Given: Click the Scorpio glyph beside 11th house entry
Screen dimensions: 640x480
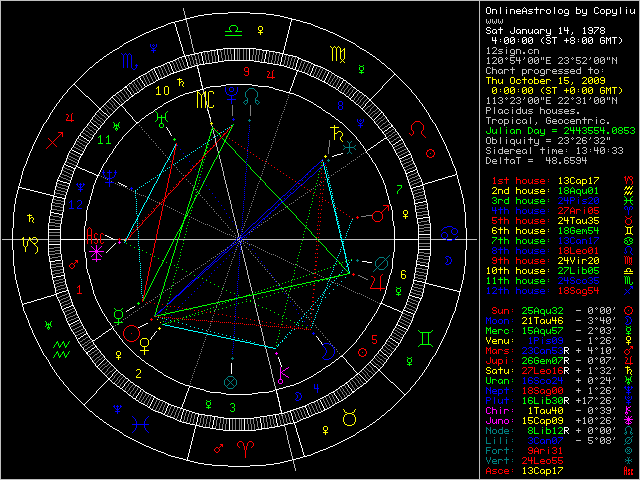Looking at the screenshot, I should coord(628,283).
